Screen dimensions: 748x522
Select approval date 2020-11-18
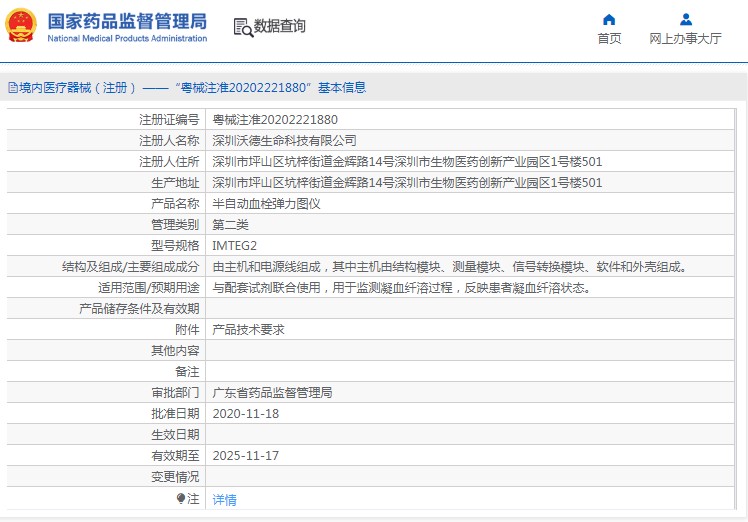(x=246, y=414)
